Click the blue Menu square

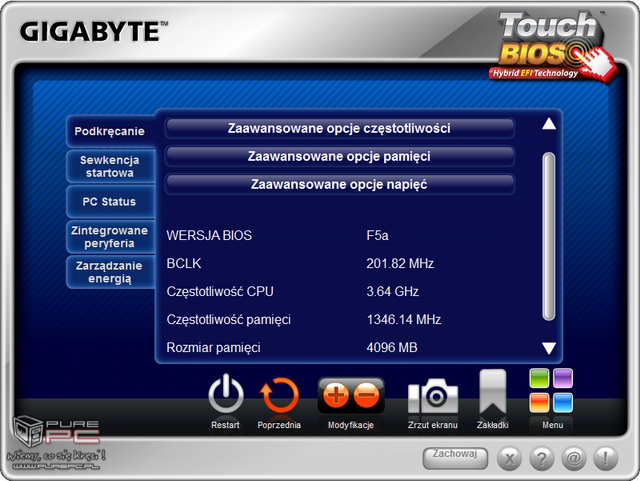563,403
